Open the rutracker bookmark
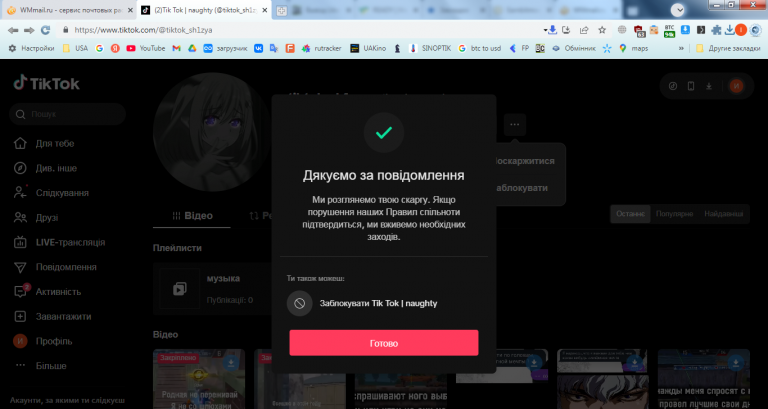768x409 pixels. coord(322,48)
